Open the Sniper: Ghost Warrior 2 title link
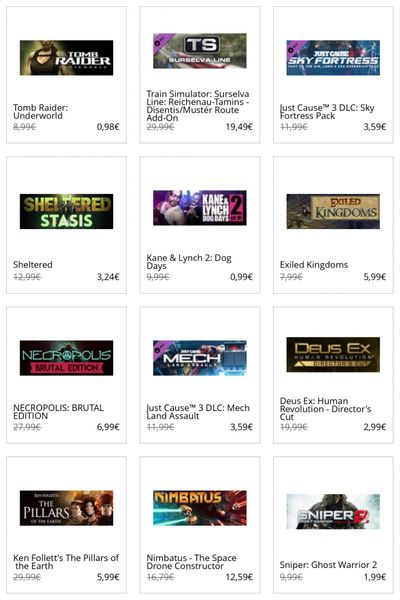The height and width of the screenshot is (600, 400). tap(328, 565)
